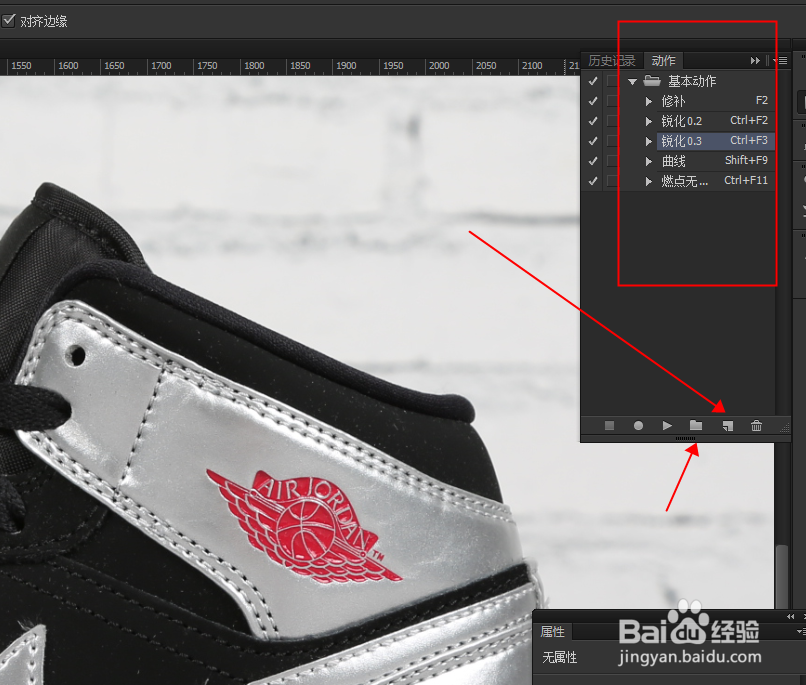Begin recording with the circle button
The width and height of the screenshot is (806, 685).
coord(638,425)
